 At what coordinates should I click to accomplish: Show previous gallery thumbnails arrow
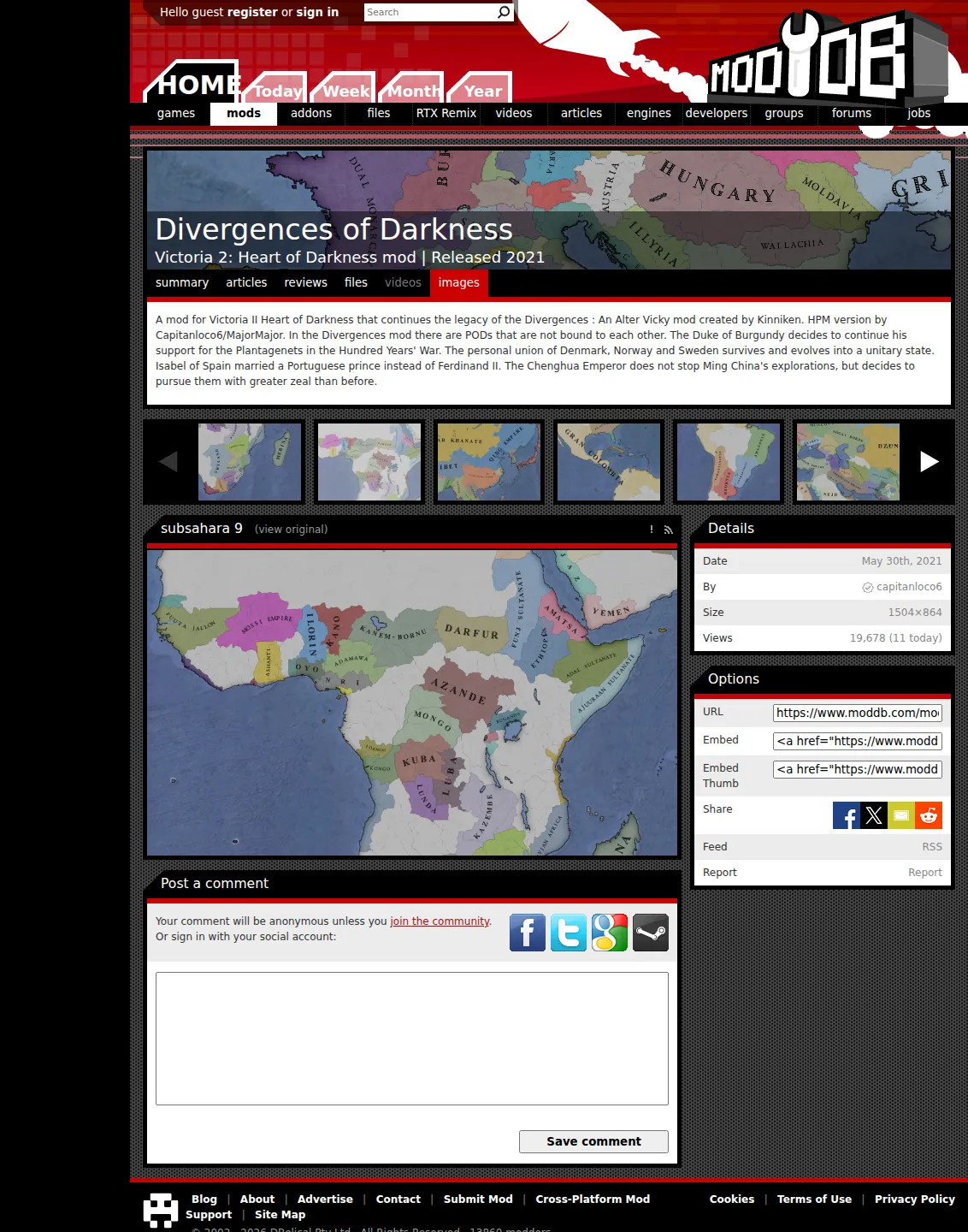coord(168,461)
